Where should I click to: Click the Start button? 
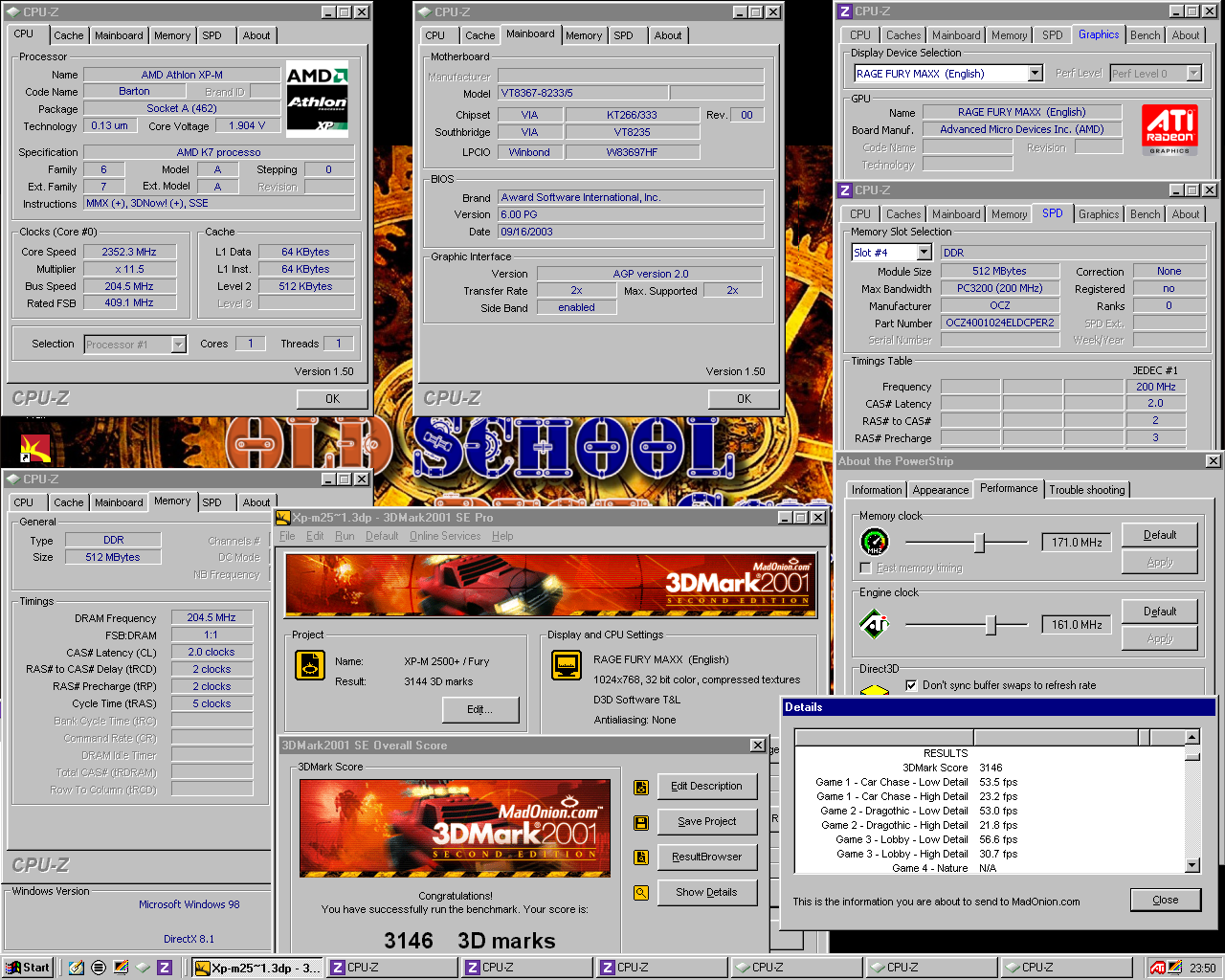(28, 968)
